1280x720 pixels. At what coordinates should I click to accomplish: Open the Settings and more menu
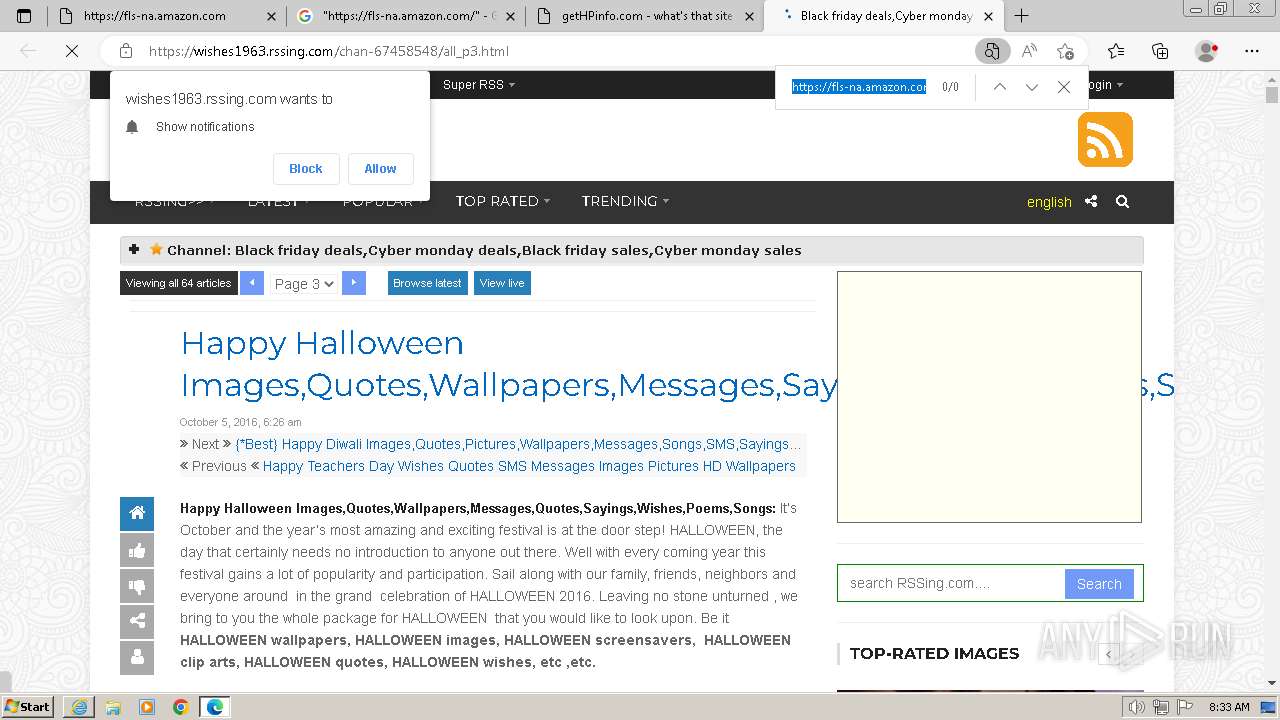[1252, 51]
